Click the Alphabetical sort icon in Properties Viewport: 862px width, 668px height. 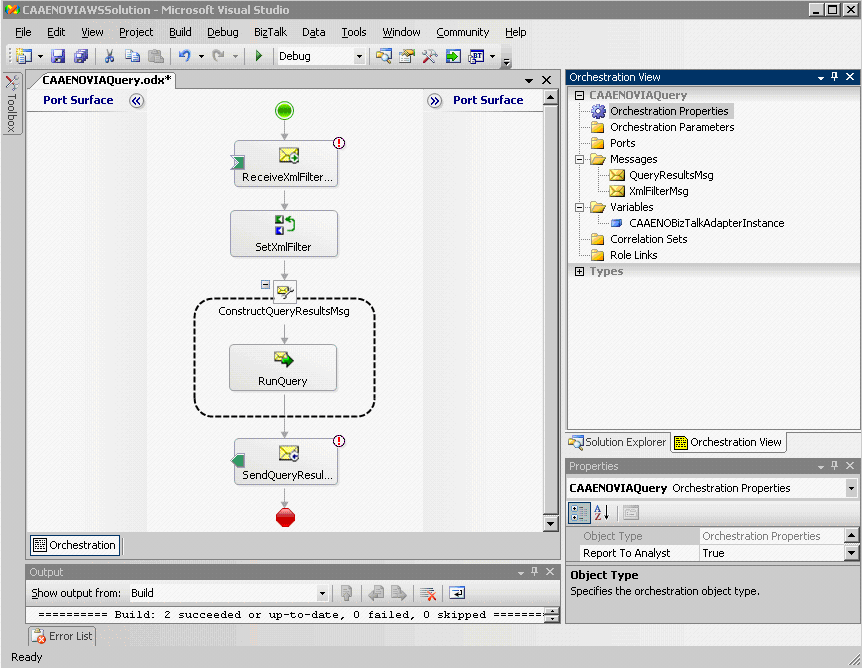point(602,513)
